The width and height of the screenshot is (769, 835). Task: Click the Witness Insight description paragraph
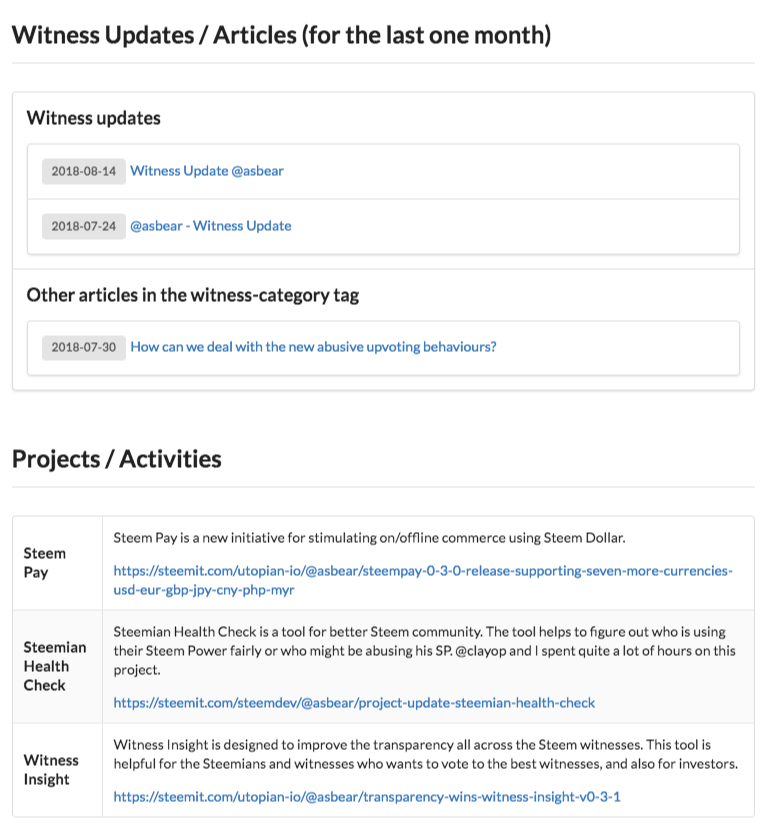pyautogui.click(x=426, y=754)
